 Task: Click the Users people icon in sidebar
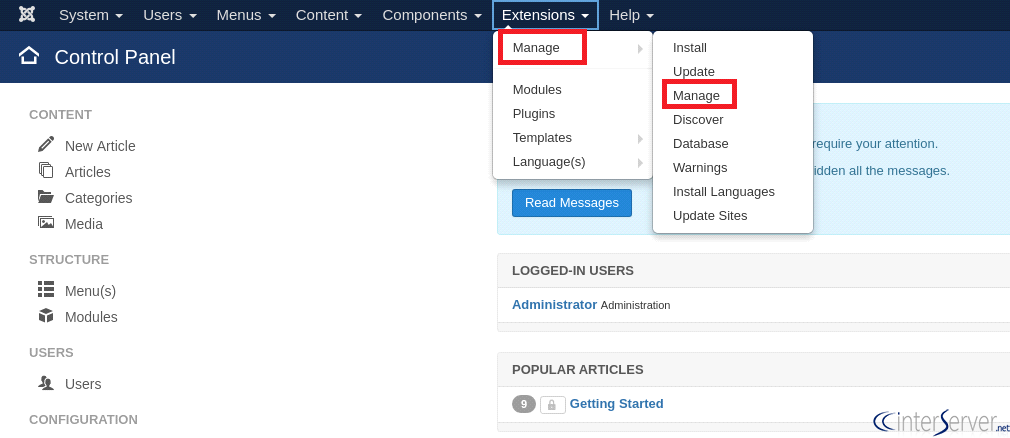pyautogui.click(x=46, y=383)
